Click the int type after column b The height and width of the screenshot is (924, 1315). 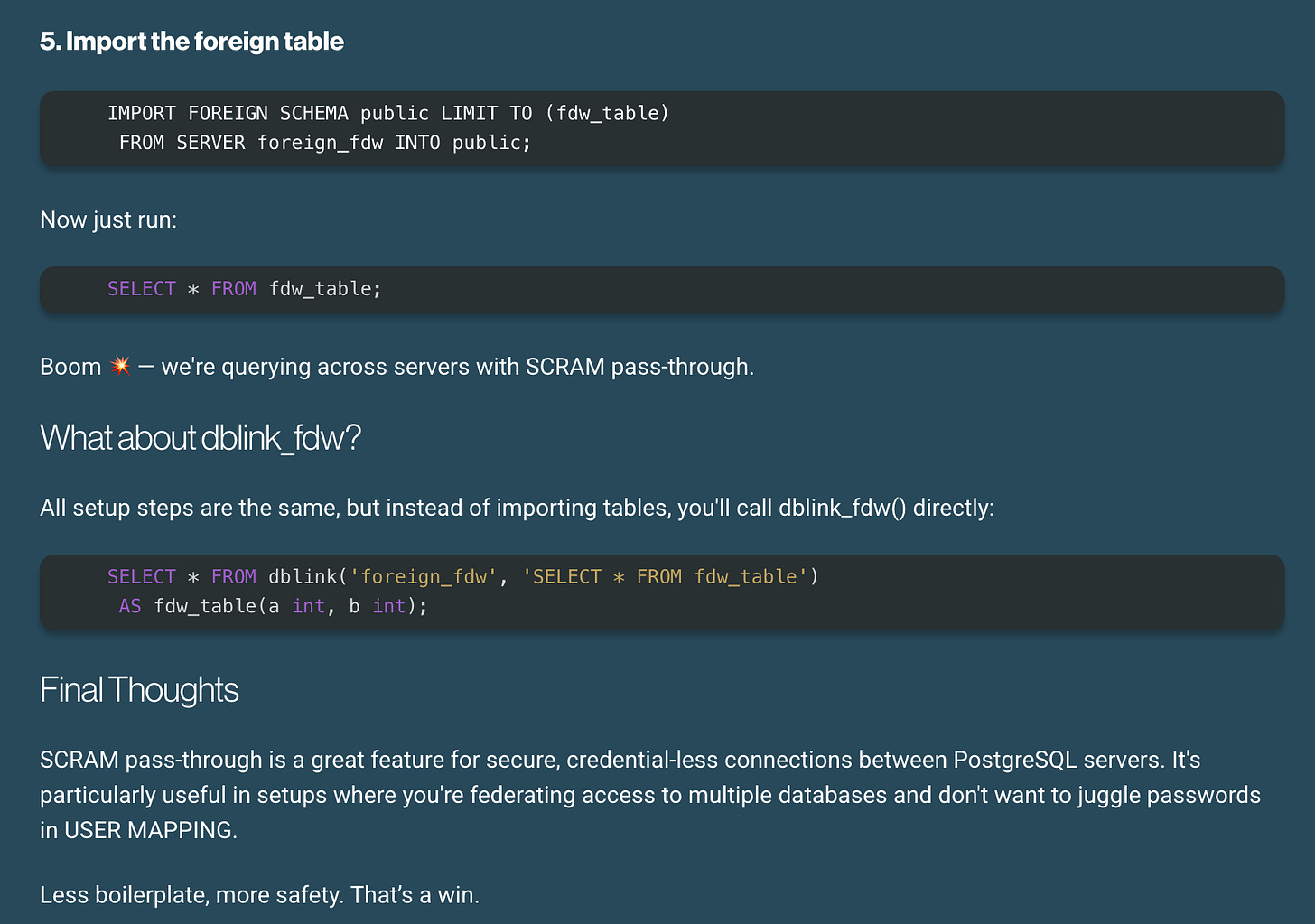[389, 606]
